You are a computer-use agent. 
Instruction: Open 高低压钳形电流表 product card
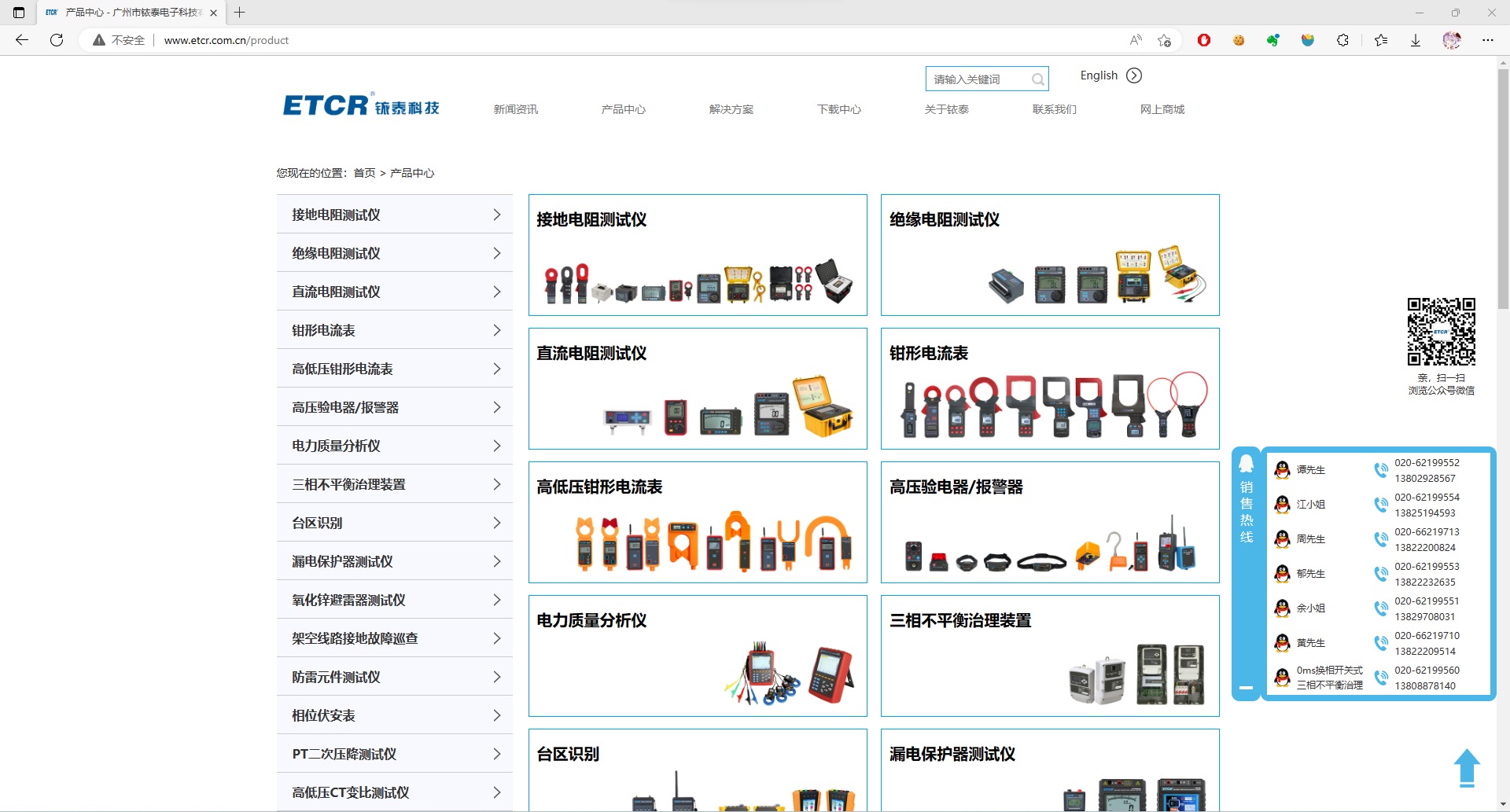pyautogui.click(x=698, y=523)
